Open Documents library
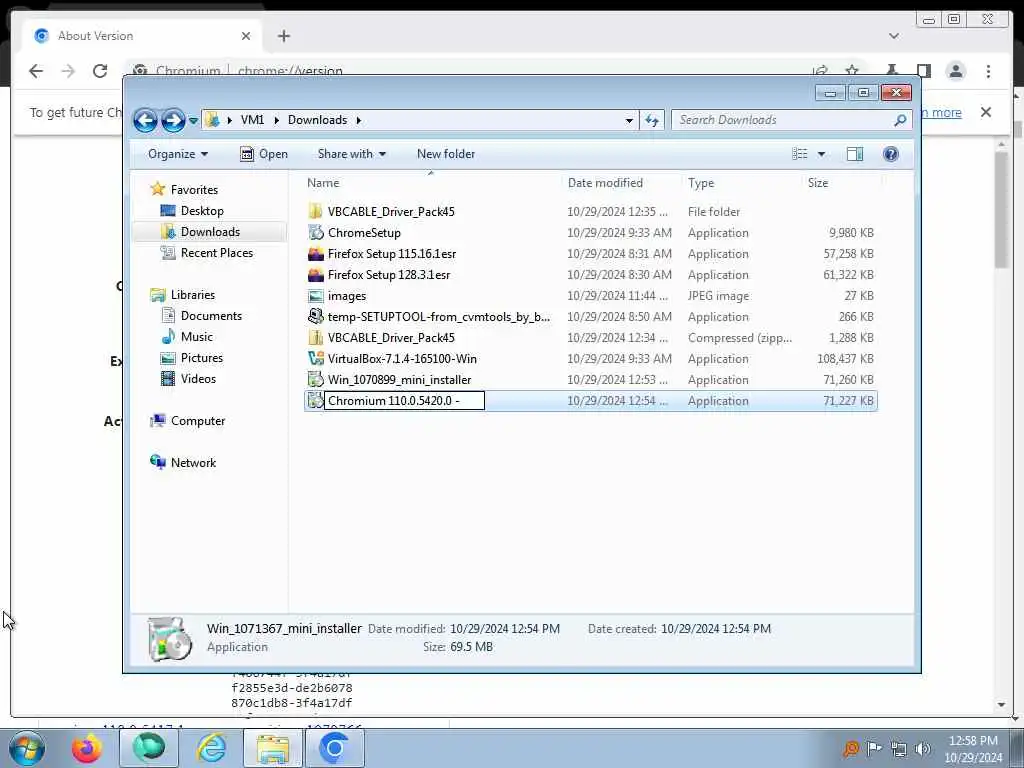This screenshot has width=1024, height=768. click(x=211, y=316)
